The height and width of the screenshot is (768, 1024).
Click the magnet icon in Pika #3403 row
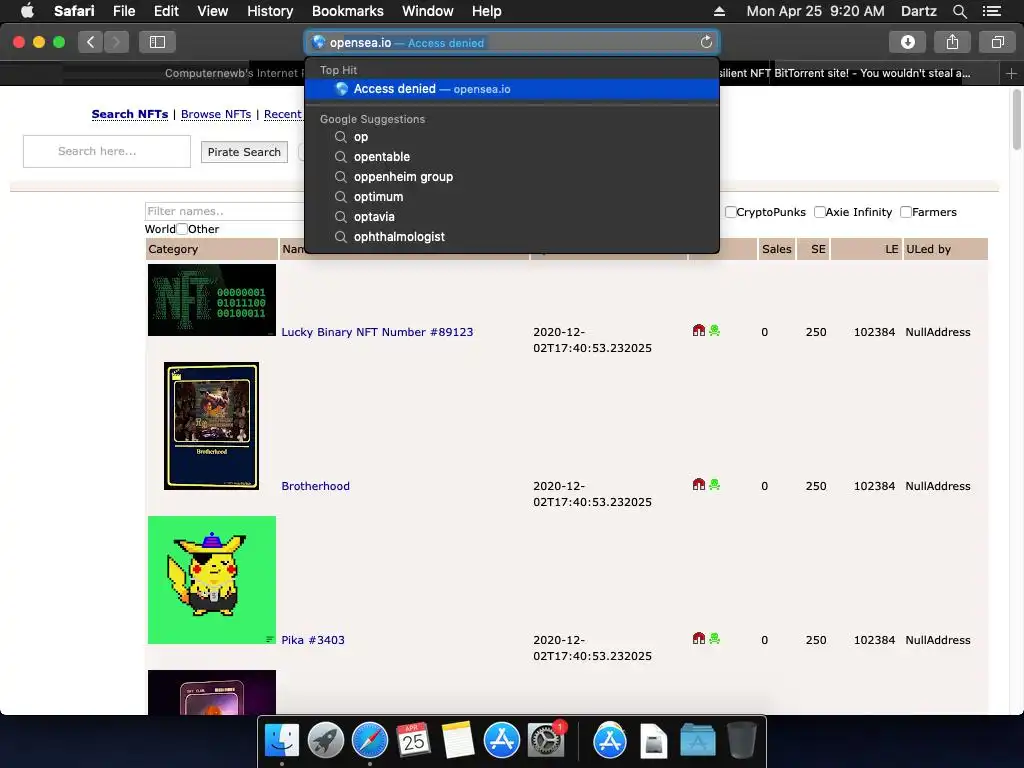[699, 638]
